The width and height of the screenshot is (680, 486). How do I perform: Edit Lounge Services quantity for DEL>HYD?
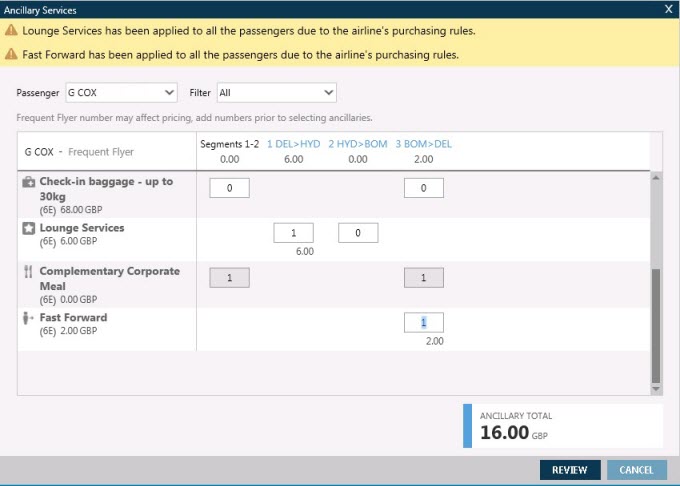point(293,233)
